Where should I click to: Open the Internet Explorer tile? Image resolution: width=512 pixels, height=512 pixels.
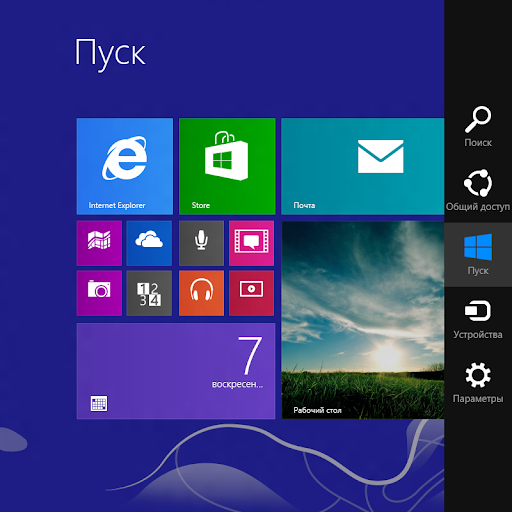tap(125, 166)
